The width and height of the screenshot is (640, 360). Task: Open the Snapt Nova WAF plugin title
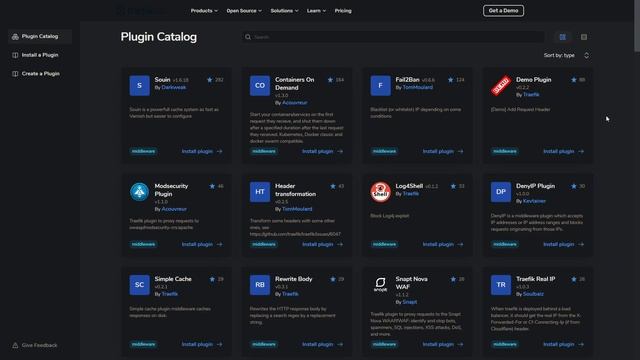tap(411, 283)
